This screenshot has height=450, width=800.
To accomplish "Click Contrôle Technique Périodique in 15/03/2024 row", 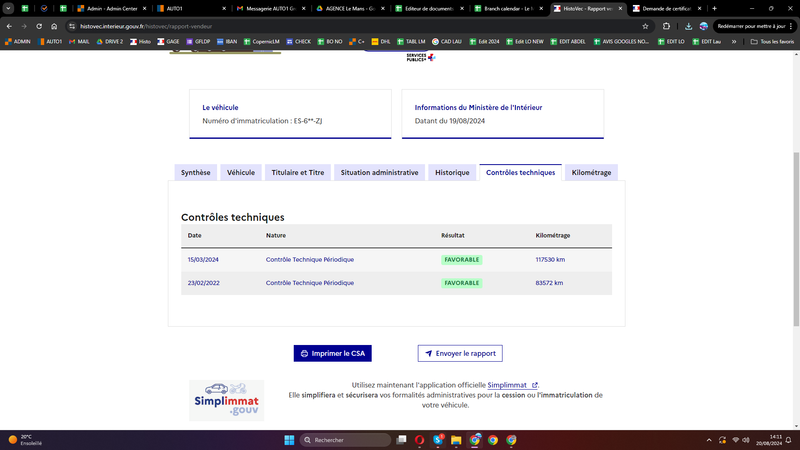I will [x=310, y=260].
